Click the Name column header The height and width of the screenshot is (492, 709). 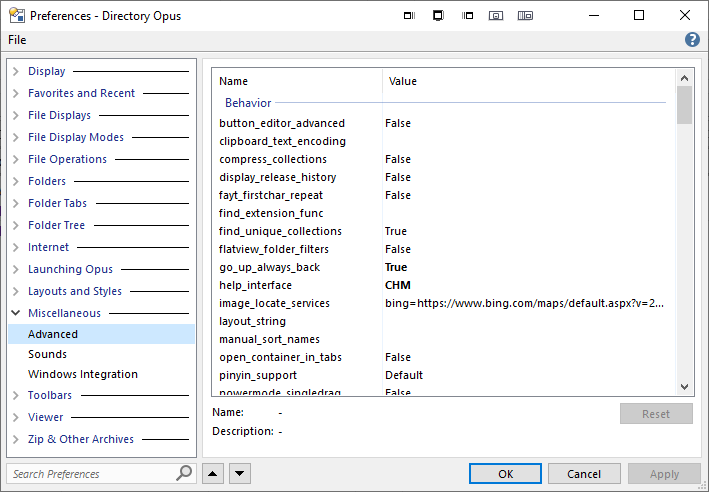(x=297, y=81)
